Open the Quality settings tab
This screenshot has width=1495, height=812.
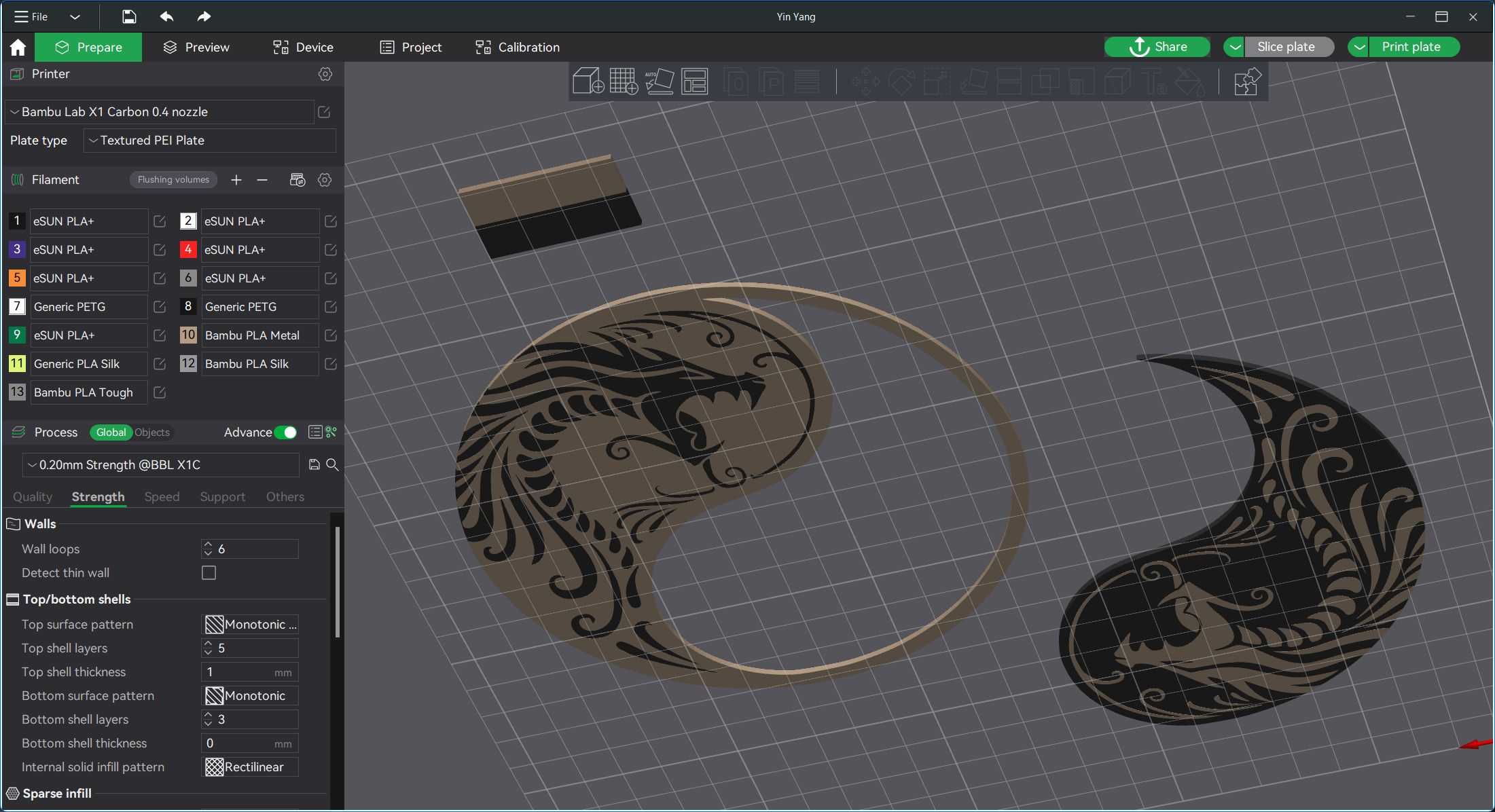(x=33, y=497)
